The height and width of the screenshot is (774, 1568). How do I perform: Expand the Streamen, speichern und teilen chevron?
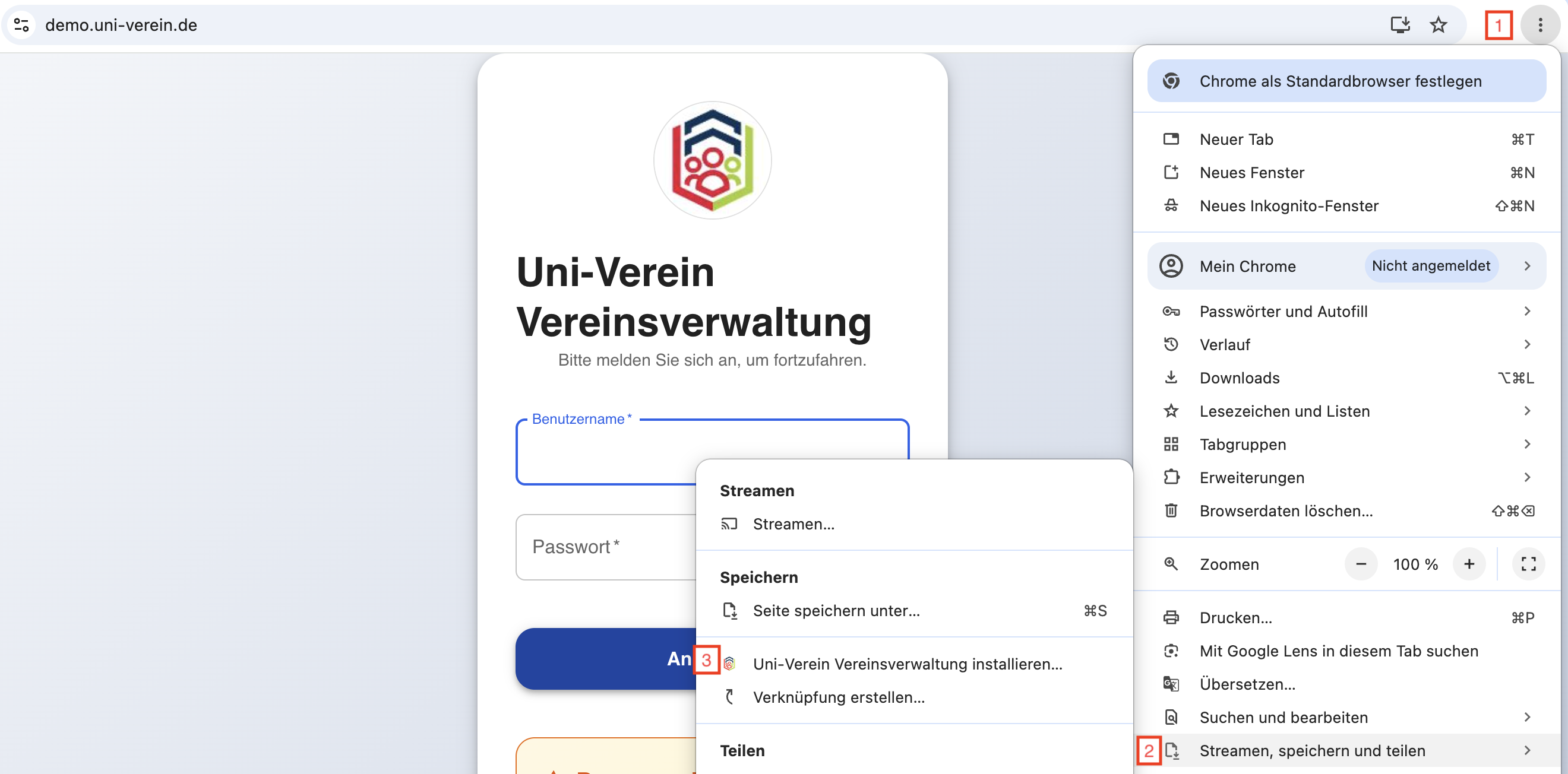pyautogui.click(x=1526, y=750)
